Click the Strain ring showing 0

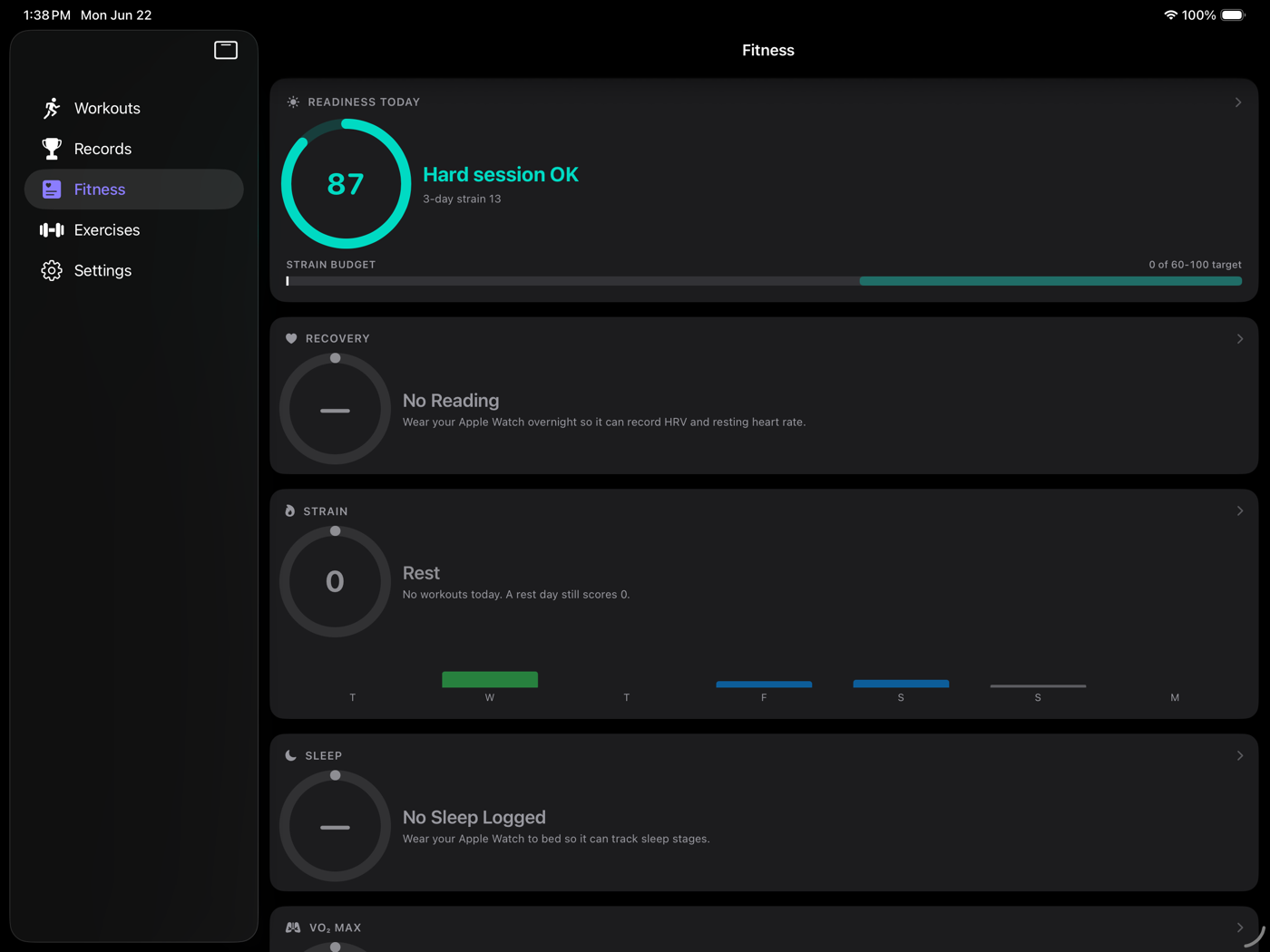(x=335, y=582)
